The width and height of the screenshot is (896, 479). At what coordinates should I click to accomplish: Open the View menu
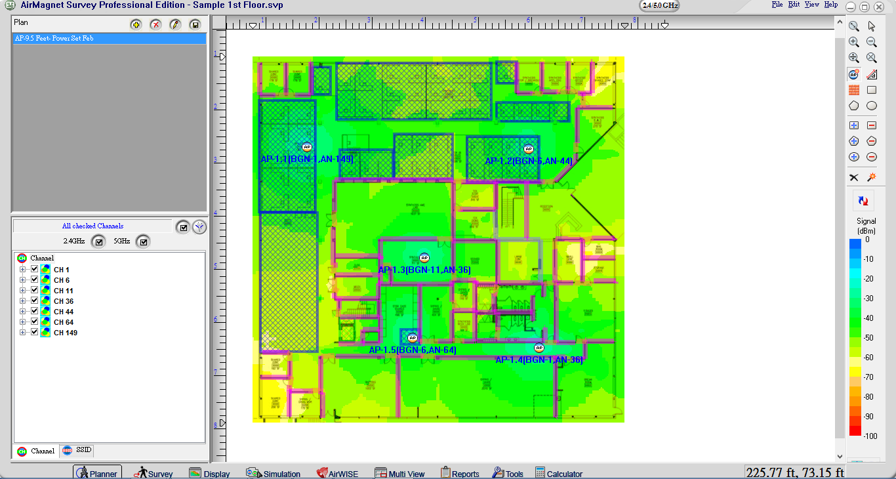click(811, 5)
